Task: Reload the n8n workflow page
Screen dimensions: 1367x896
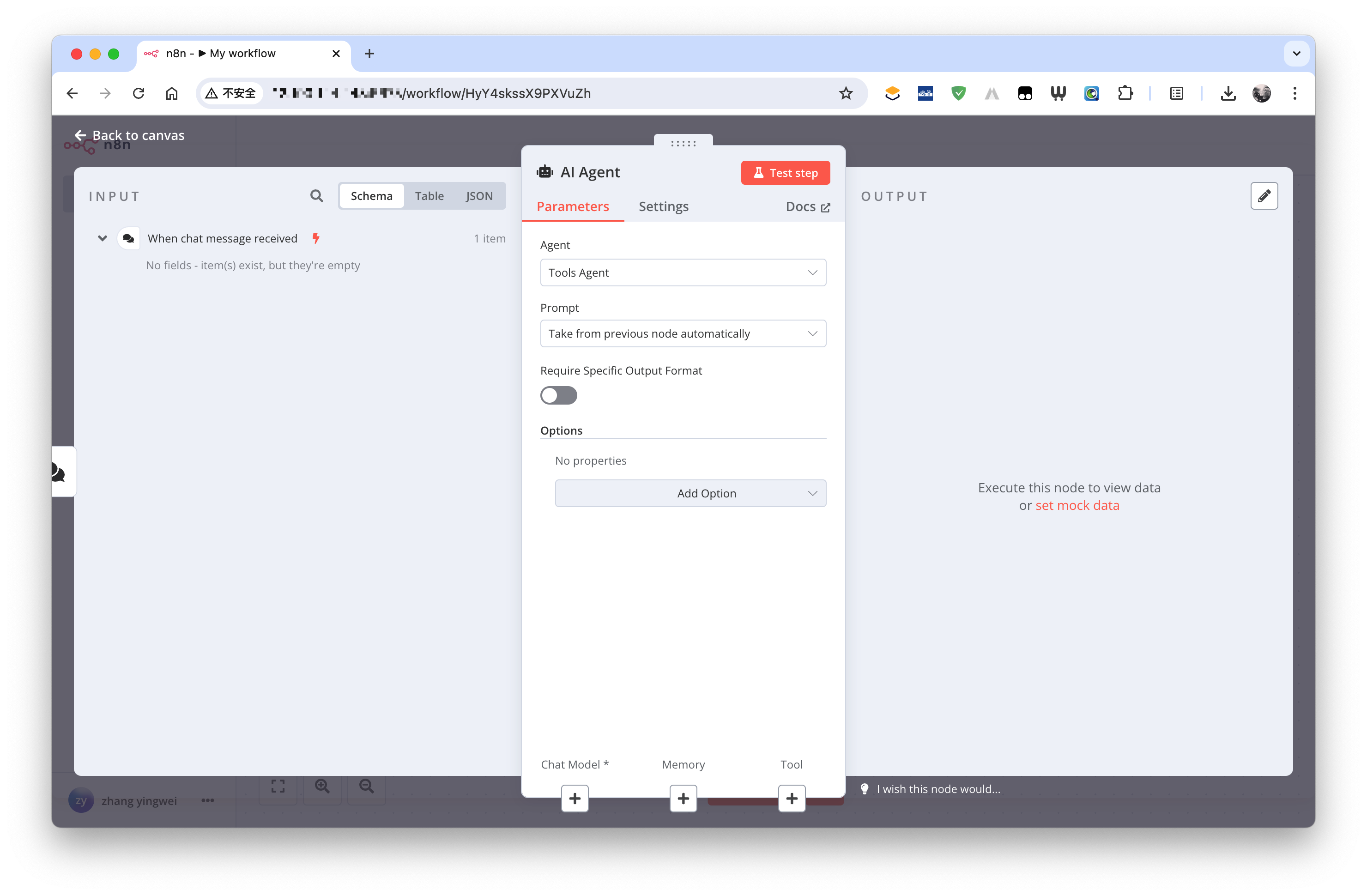Action: click(139, 93)
